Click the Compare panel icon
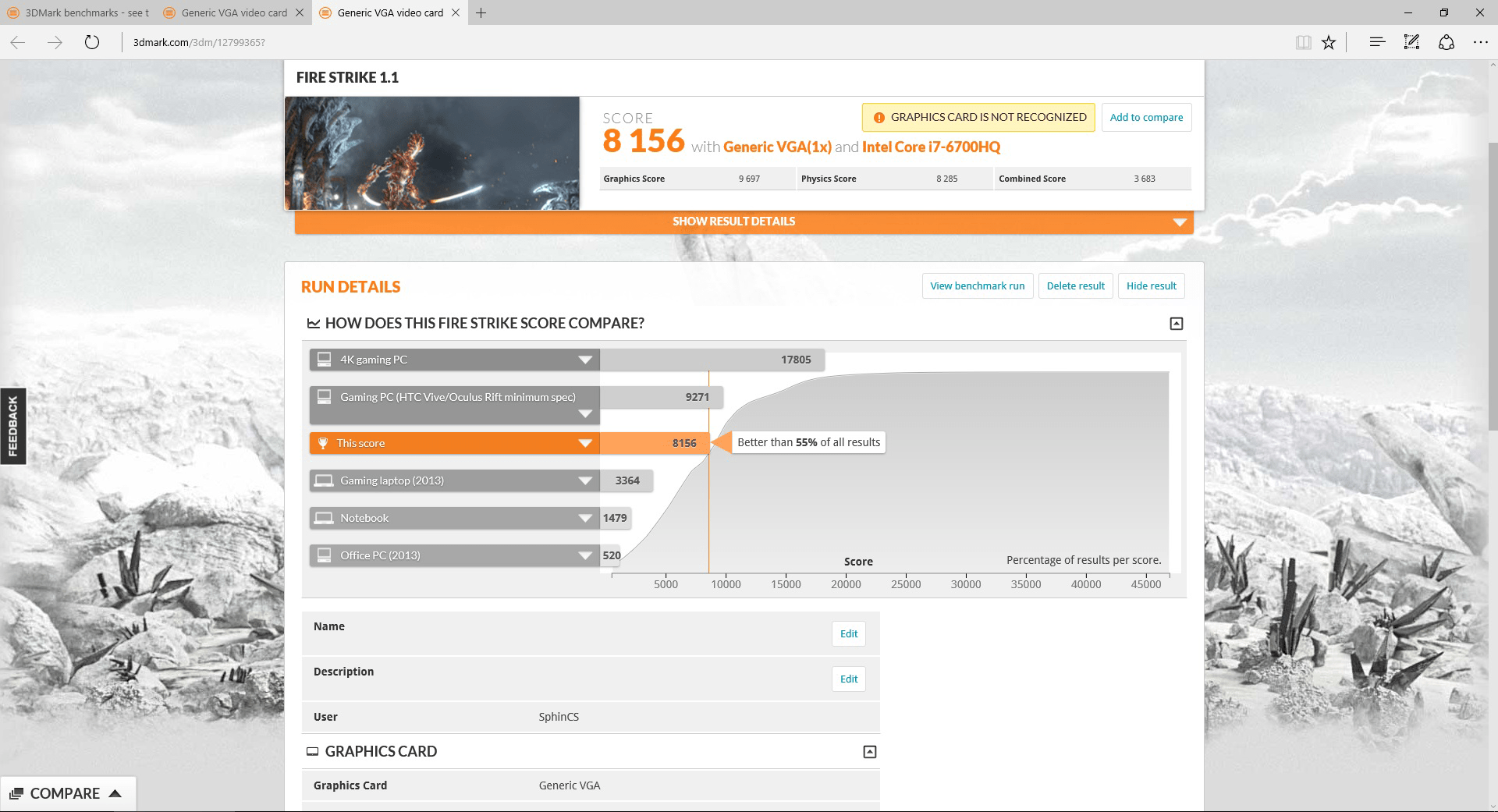 pos(16,794)
